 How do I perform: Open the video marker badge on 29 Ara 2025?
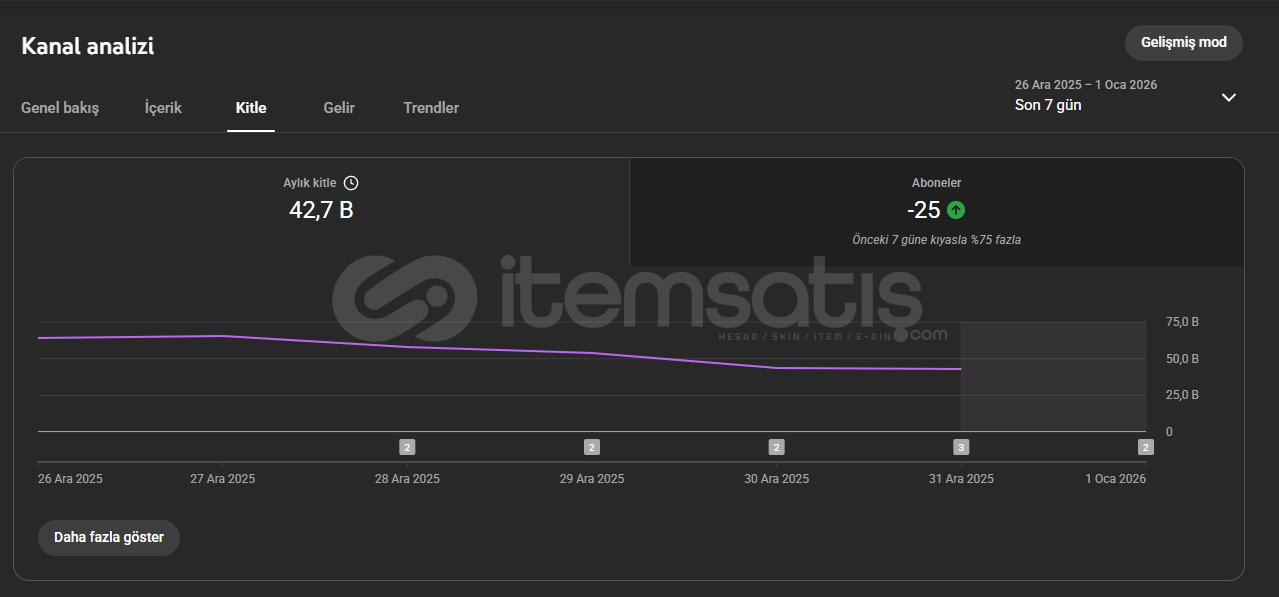(592, 447)
